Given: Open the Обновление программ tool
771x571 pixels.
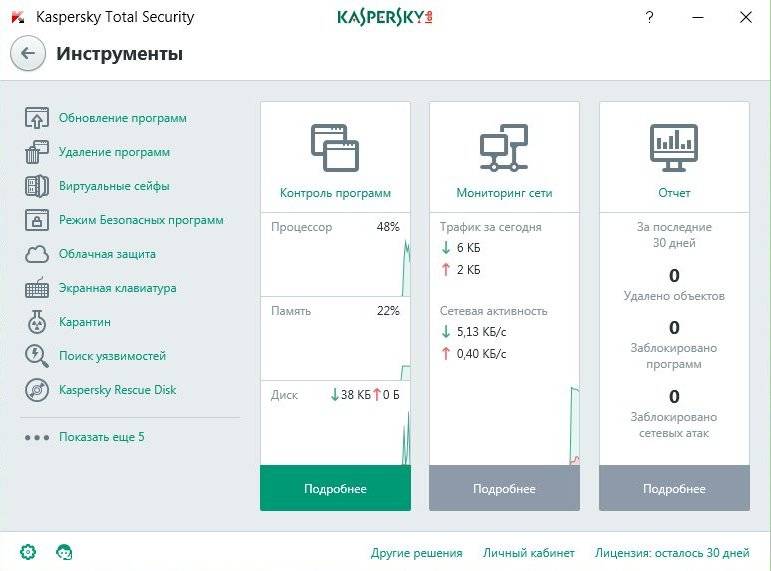Looking at the screenshot, I should [123, 118].
